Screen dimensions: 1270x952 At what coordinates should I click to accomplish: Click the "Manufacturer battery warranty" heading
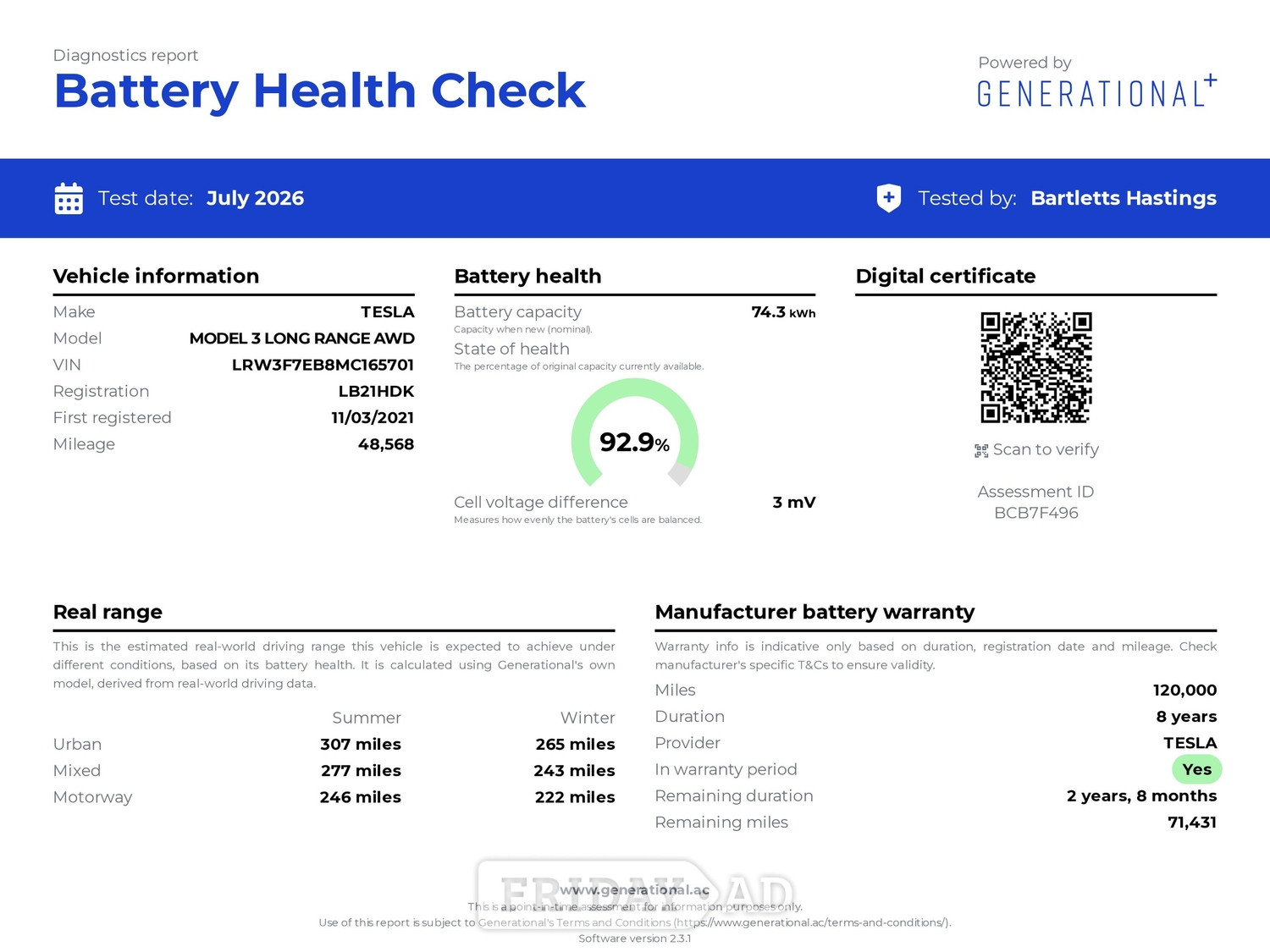click(x=814, y=612)
